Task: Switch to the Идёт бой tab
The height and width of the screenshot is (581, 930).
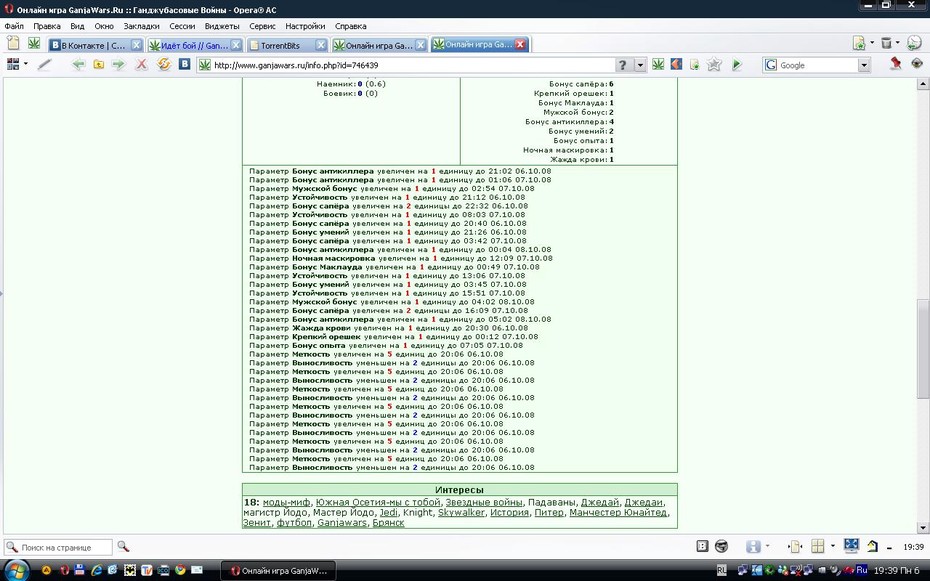Action: tap(195, 45)
